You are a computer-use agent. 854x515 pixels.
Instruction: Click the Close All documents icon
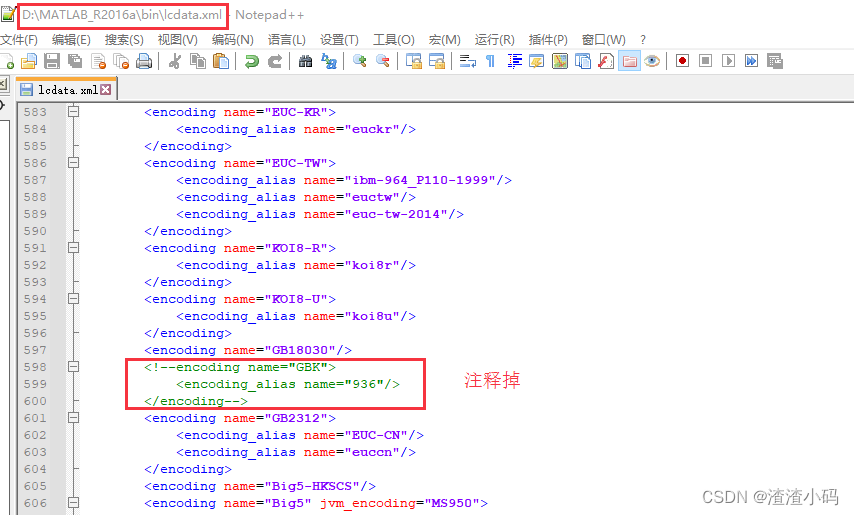[x=121, y=61]
